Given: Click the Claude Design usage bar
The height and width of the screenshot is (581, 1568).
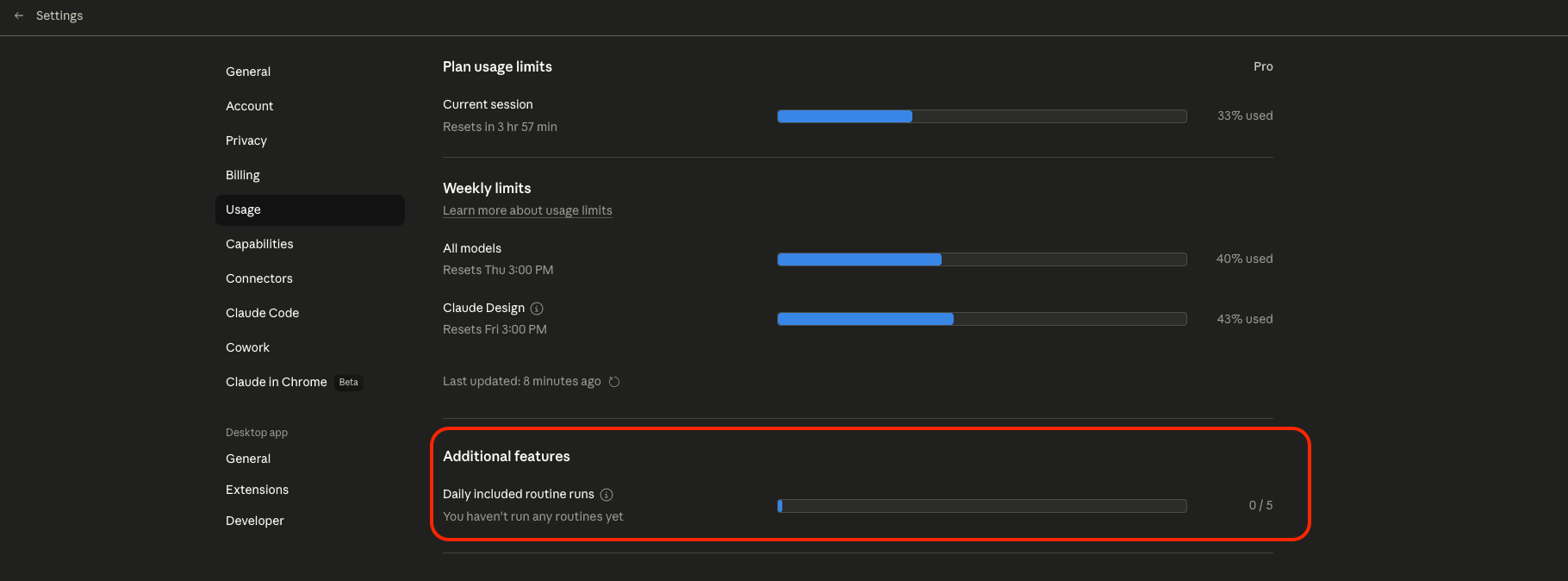Looking at the screenshot, I should pyautogui.click(x=982, y=319).
